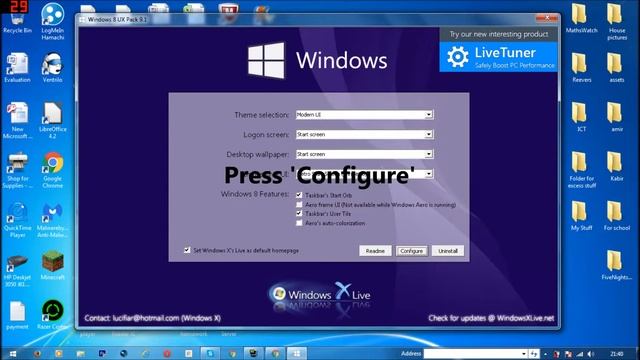
Task: Launch LibreOffice 4.2 desktop icon
Action: click(x=53, y=120)
